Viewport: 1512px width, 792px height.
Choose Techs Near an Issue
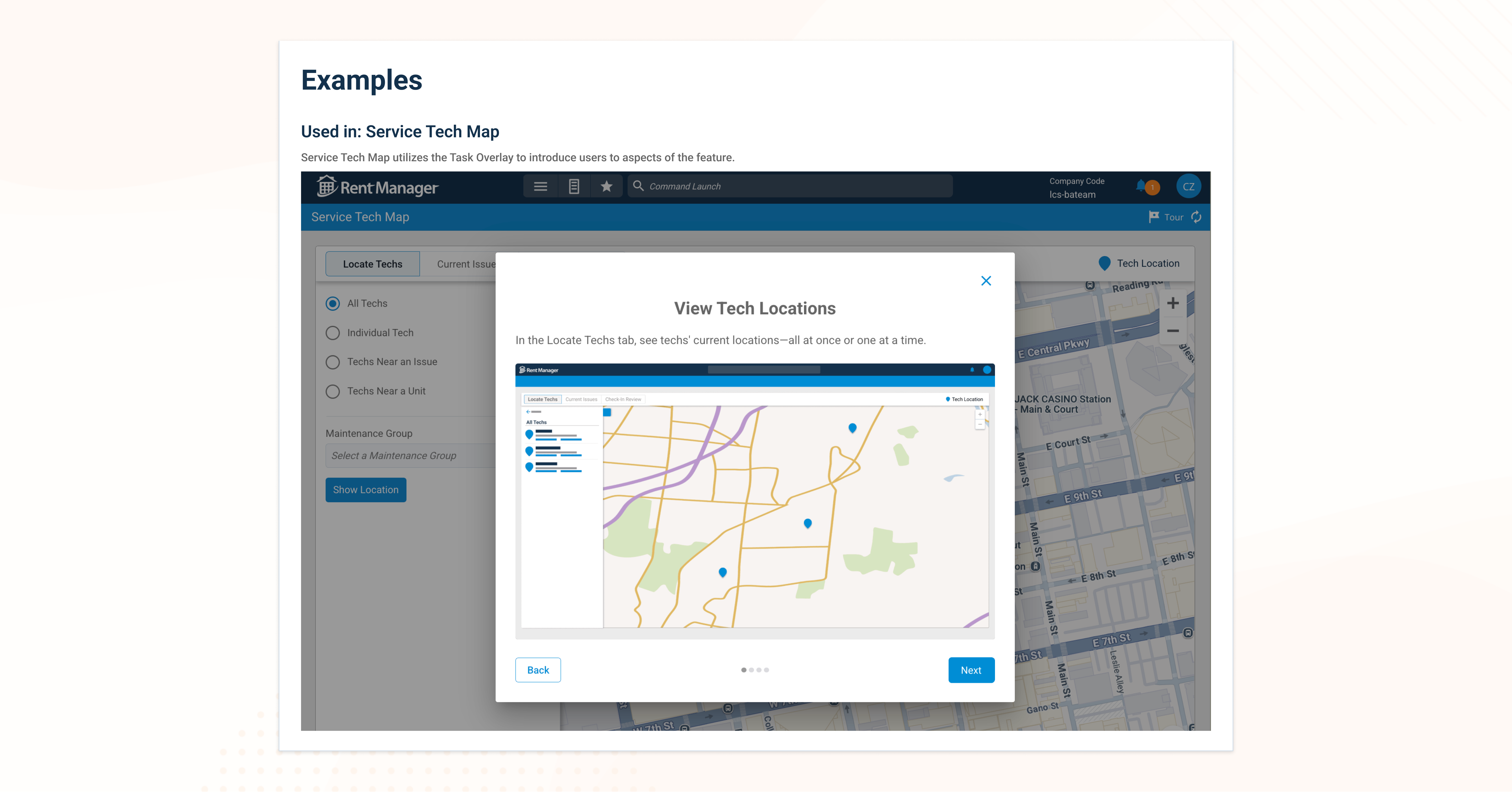pos(333,362)
